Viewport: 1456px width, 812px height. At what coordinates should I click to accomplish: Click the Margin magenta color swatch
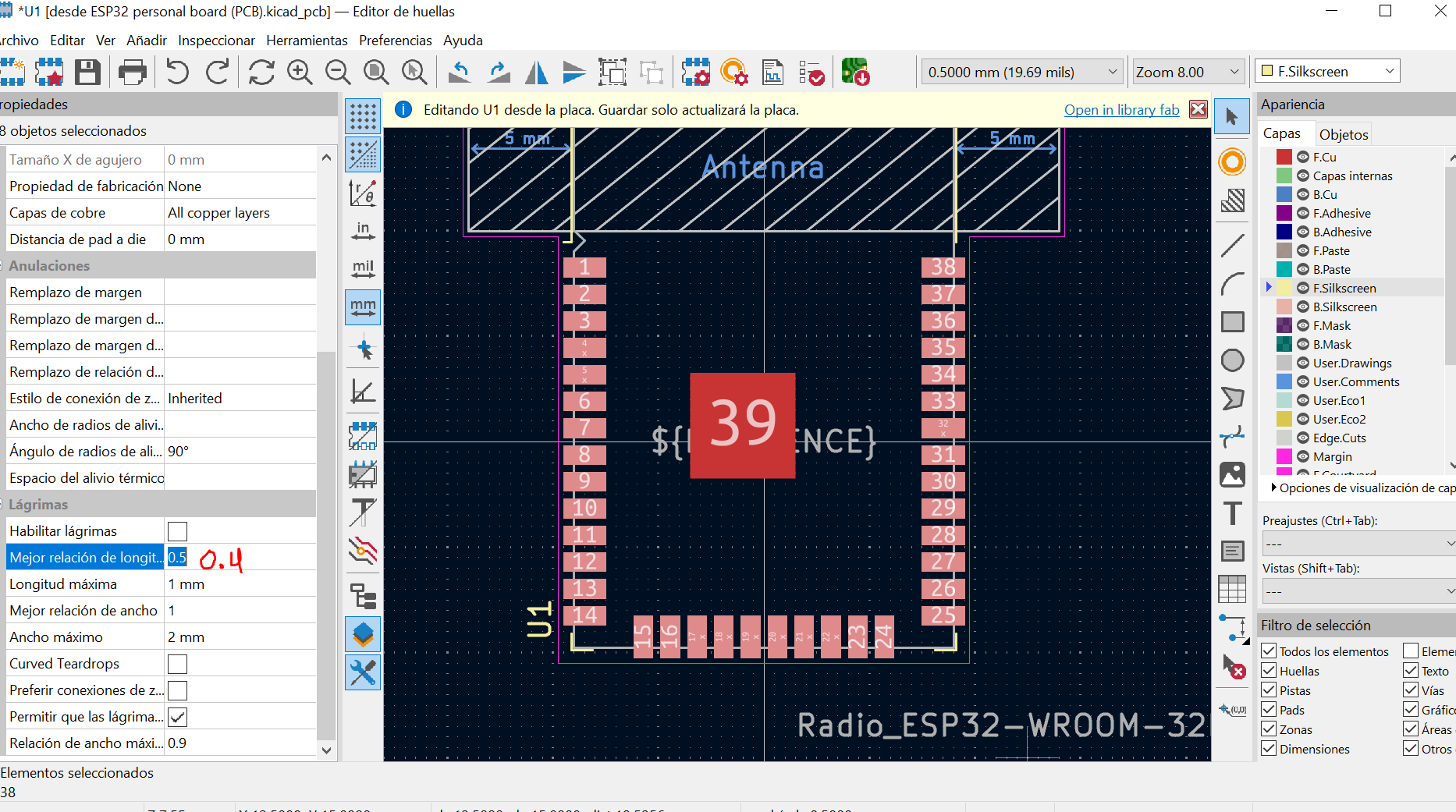click(1284, 456)
